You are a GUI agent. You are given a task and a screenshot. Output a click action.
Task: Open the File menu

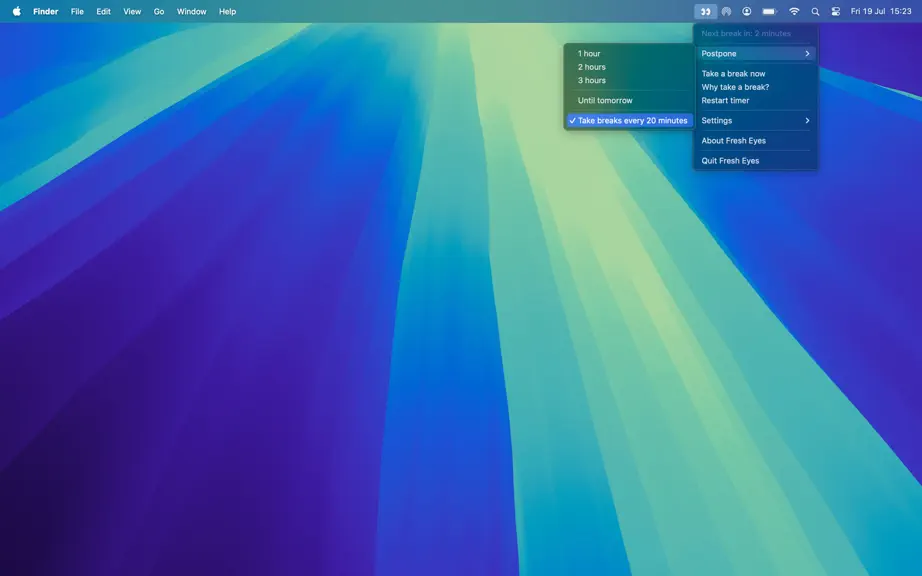(77, 11)
